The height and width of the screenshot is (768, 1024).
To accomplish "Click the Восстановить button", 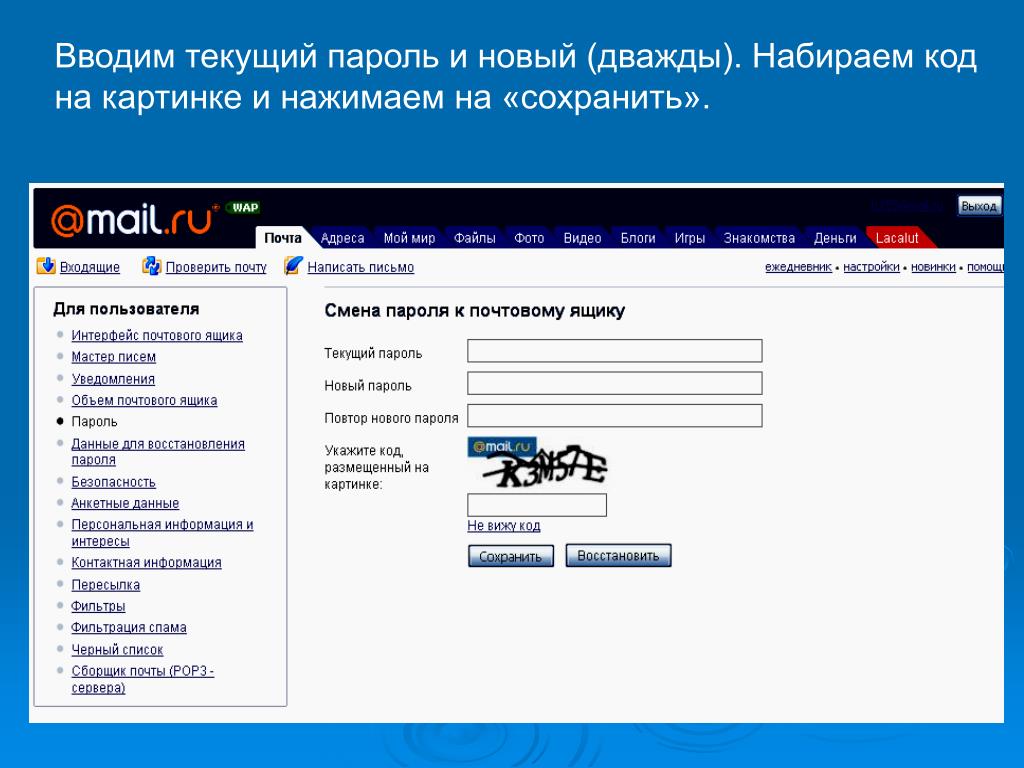I will point(618,556).
